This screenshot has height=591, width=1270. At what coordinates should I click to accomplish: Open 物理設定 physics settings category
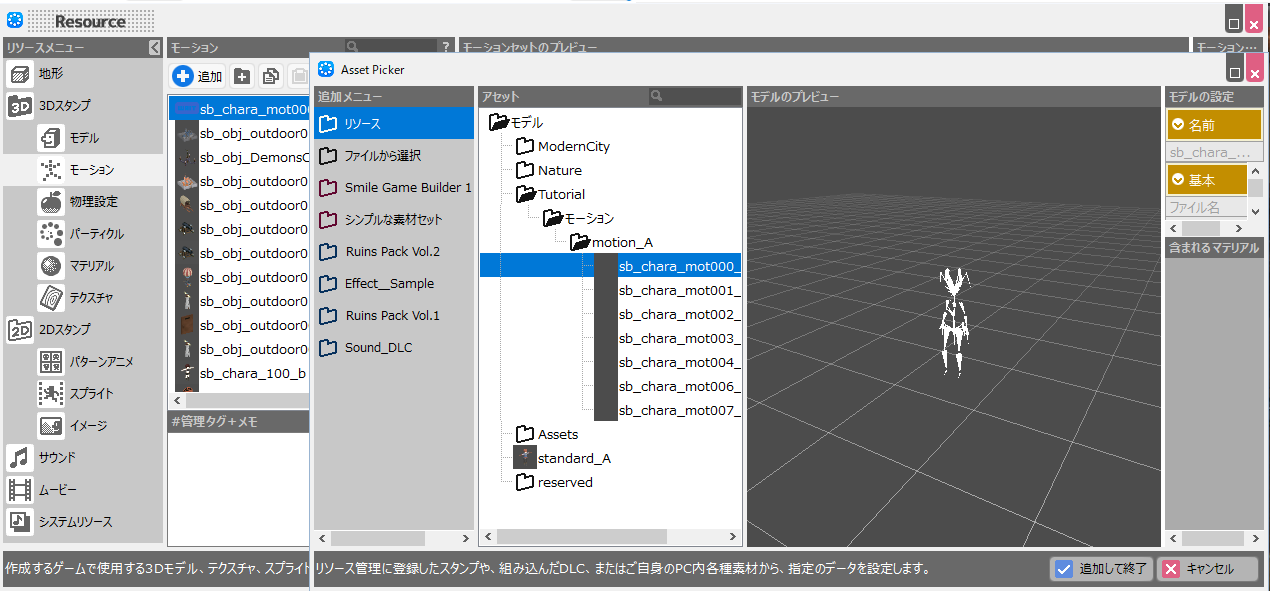click(92, 202)
